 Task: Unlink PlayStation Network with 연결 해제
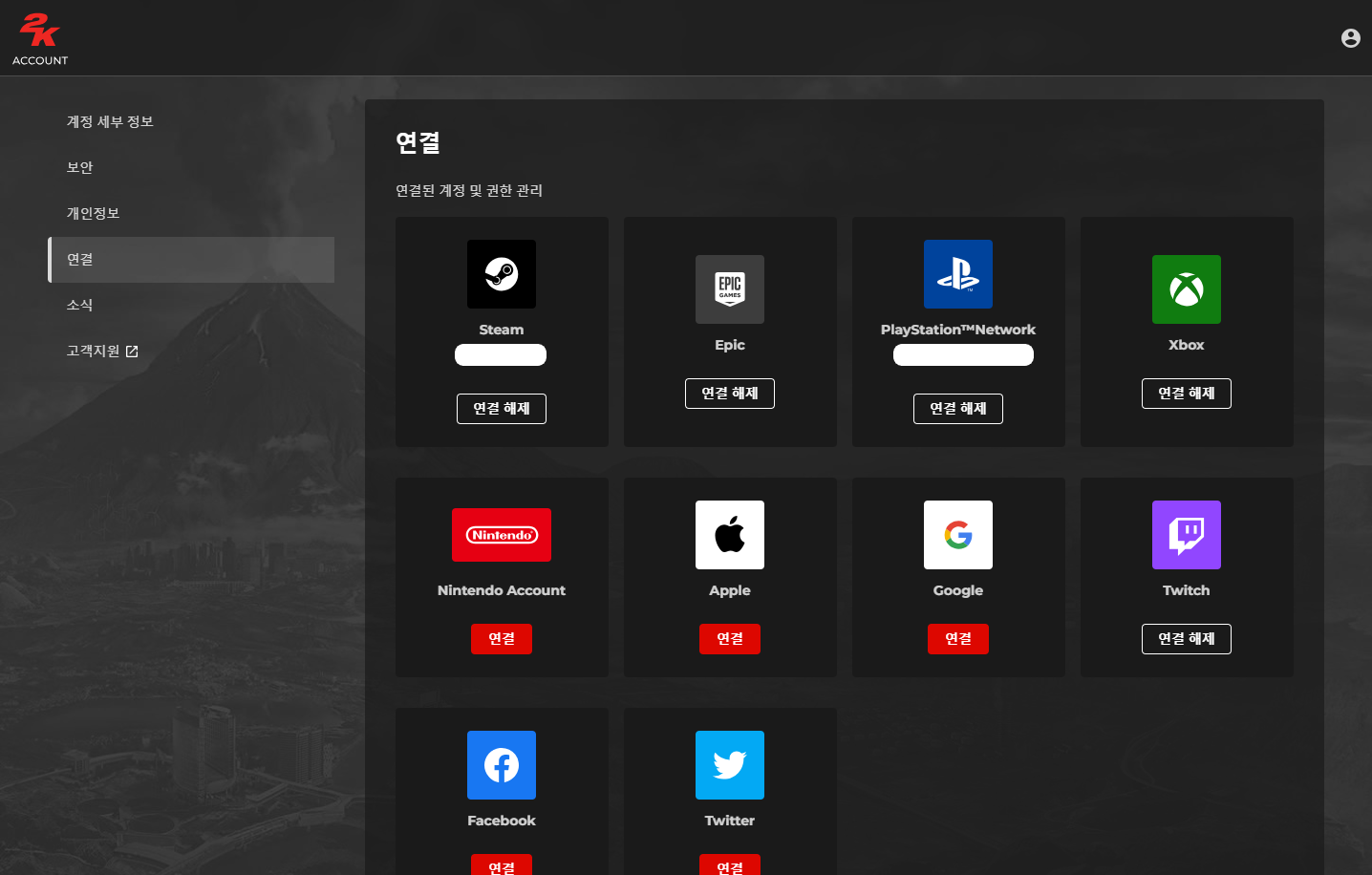click(x=958, y=409)
